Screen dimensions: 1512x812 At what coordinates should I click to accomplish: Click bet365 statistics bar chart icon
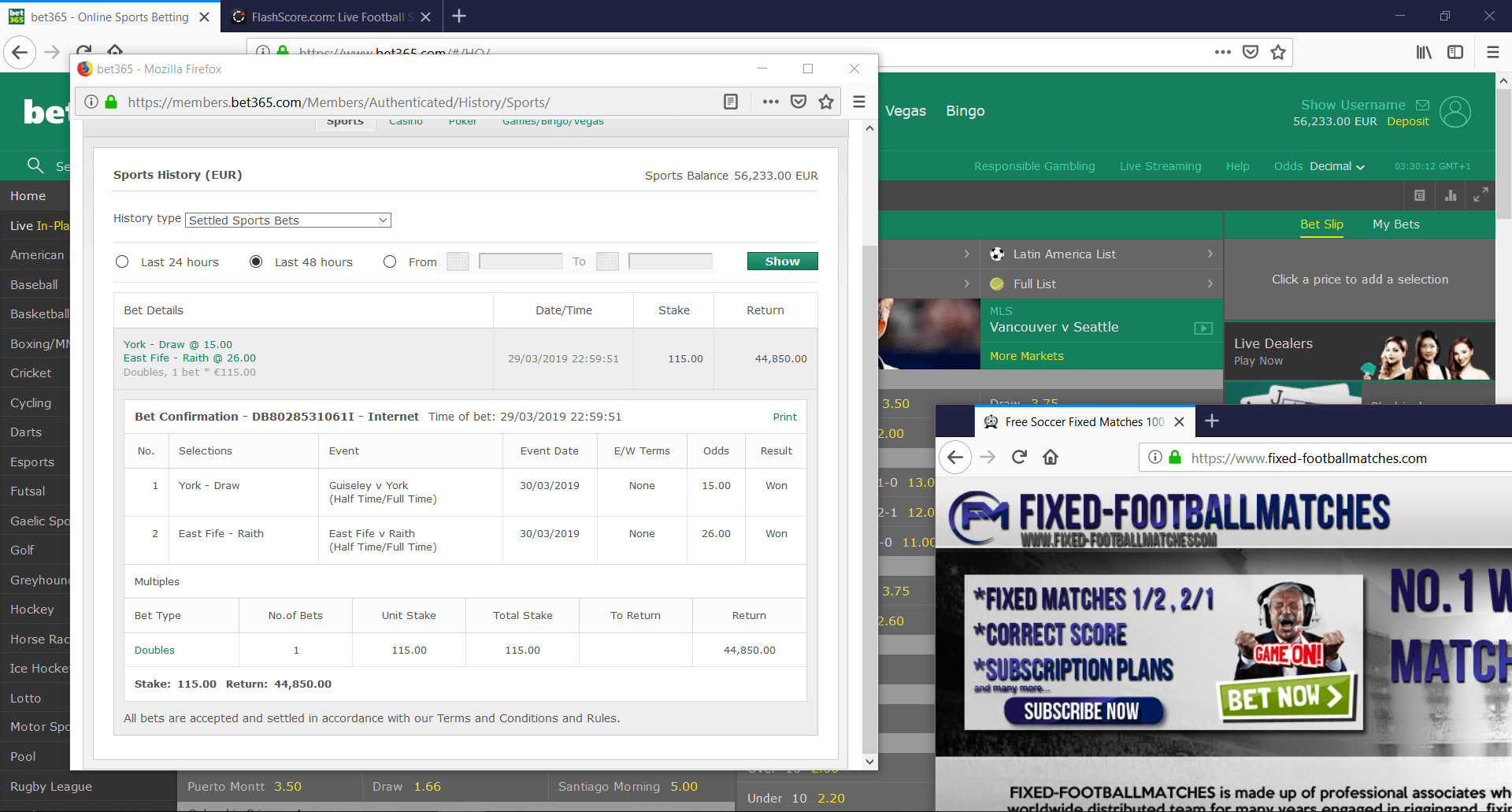click(1451, 195)
